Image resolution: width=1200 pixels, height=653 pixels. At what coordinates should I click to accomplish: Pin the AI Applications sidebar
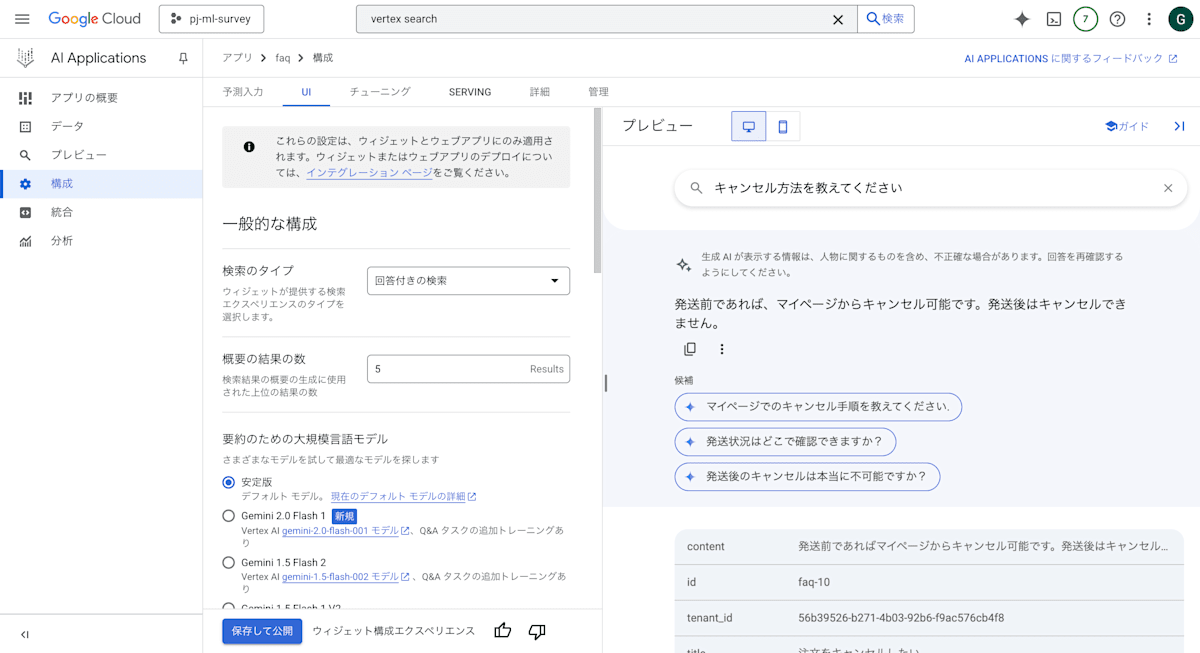(x=183, y=58)
